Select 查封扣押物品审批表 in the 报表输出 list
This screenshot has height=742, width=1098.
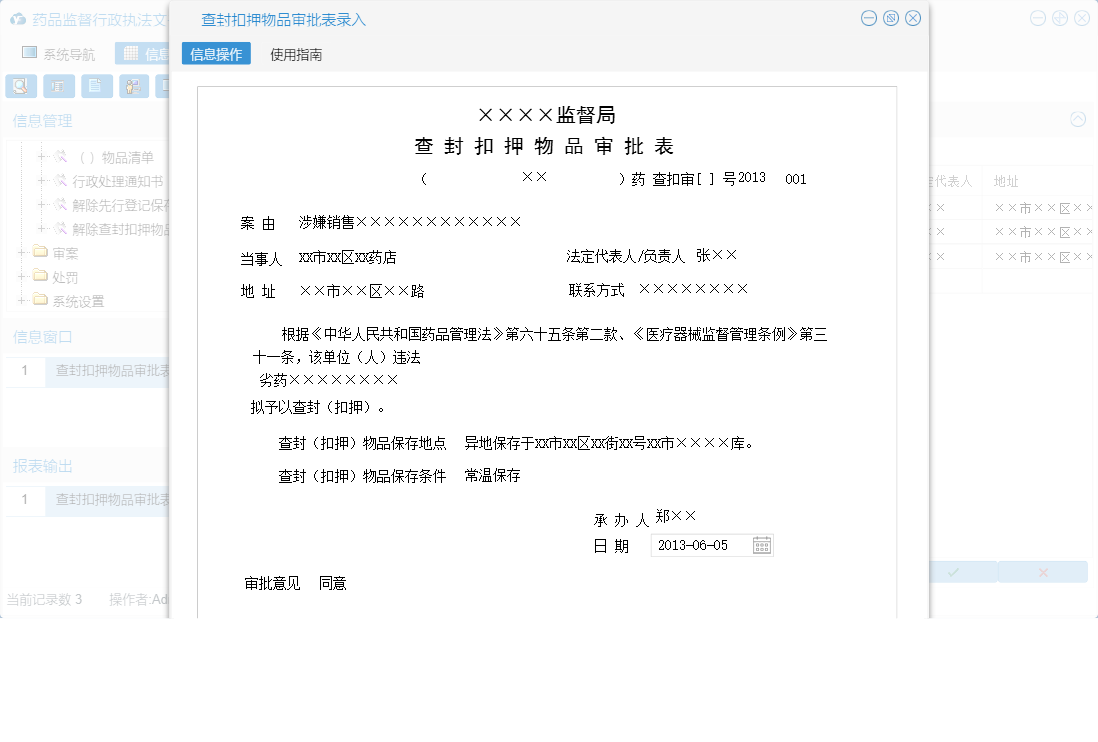110,500
